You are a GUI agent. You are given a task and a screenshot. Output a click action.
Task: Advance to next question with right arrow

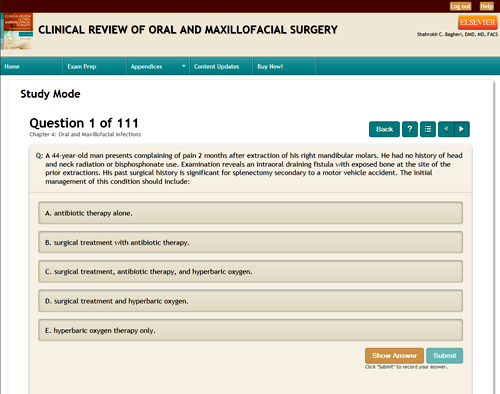462,129
